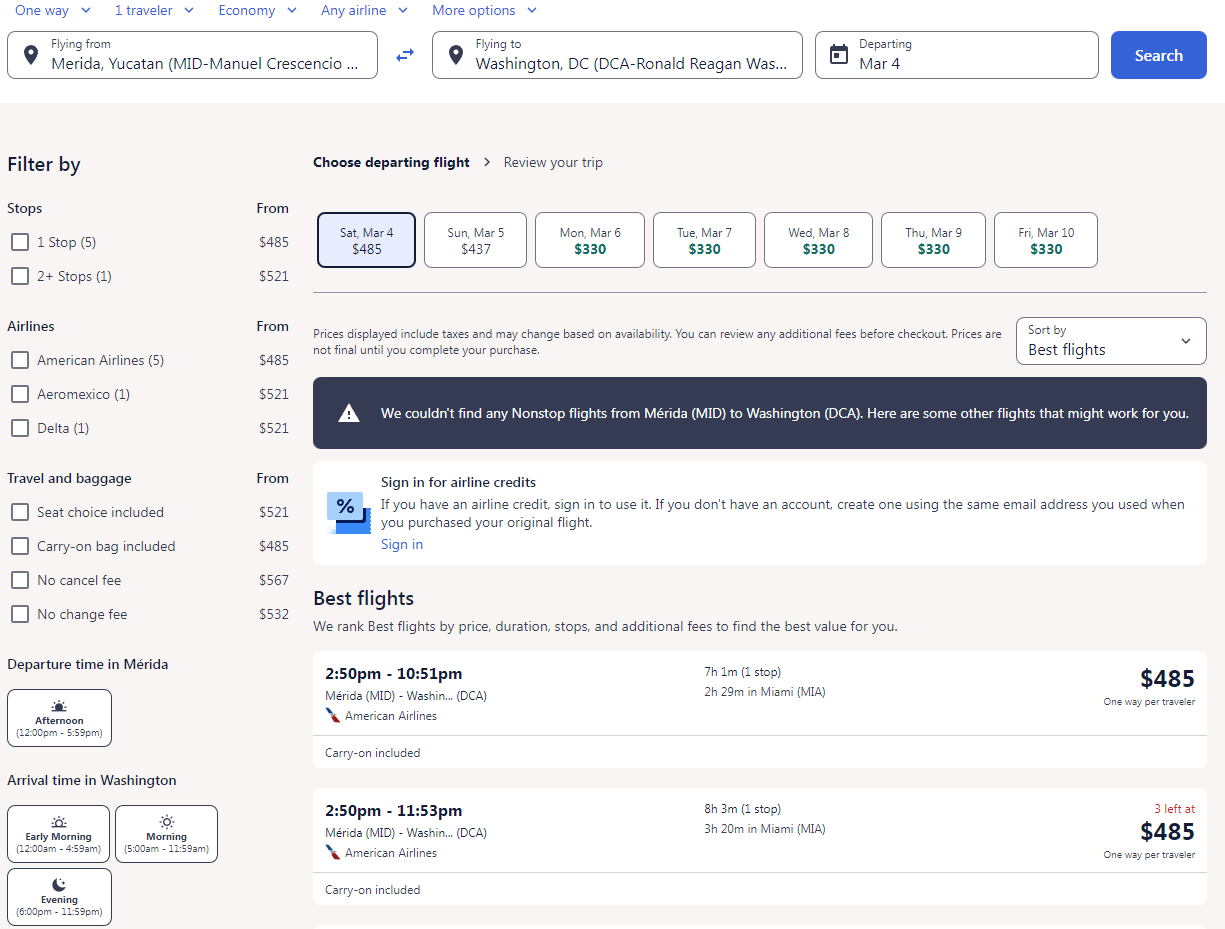Click Carry-on included on the 11:53pm flight
This screenshot has height=929, width=1225.
pyautogui.click(x=373, y=890)
